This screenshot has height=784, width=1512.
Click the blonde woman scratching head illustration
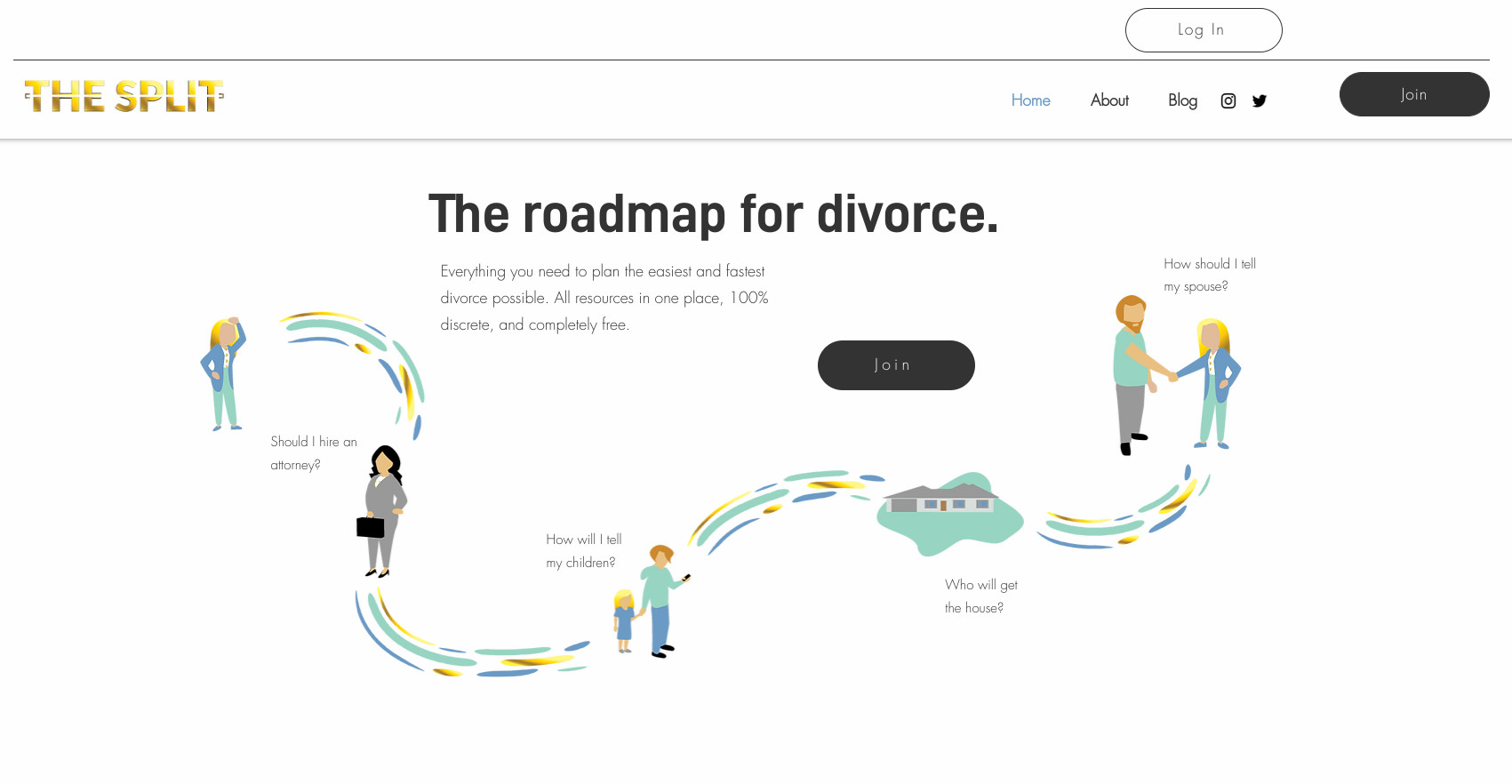pos(223,374)
